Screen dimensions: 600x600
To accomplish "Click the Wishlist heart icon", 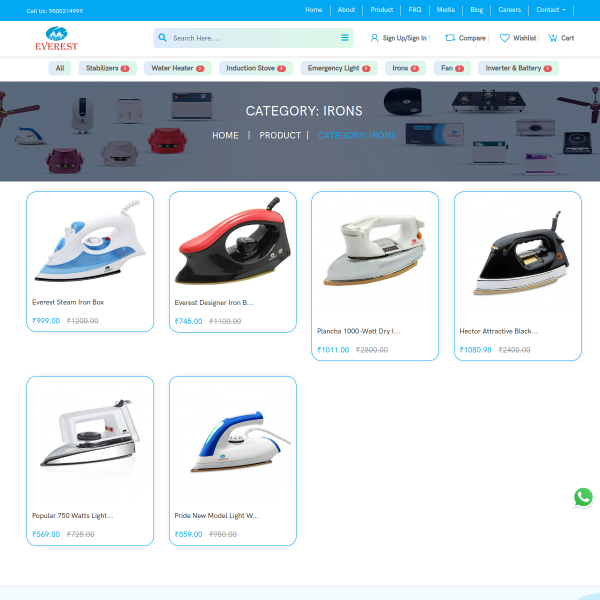I will tap(505, 38).
